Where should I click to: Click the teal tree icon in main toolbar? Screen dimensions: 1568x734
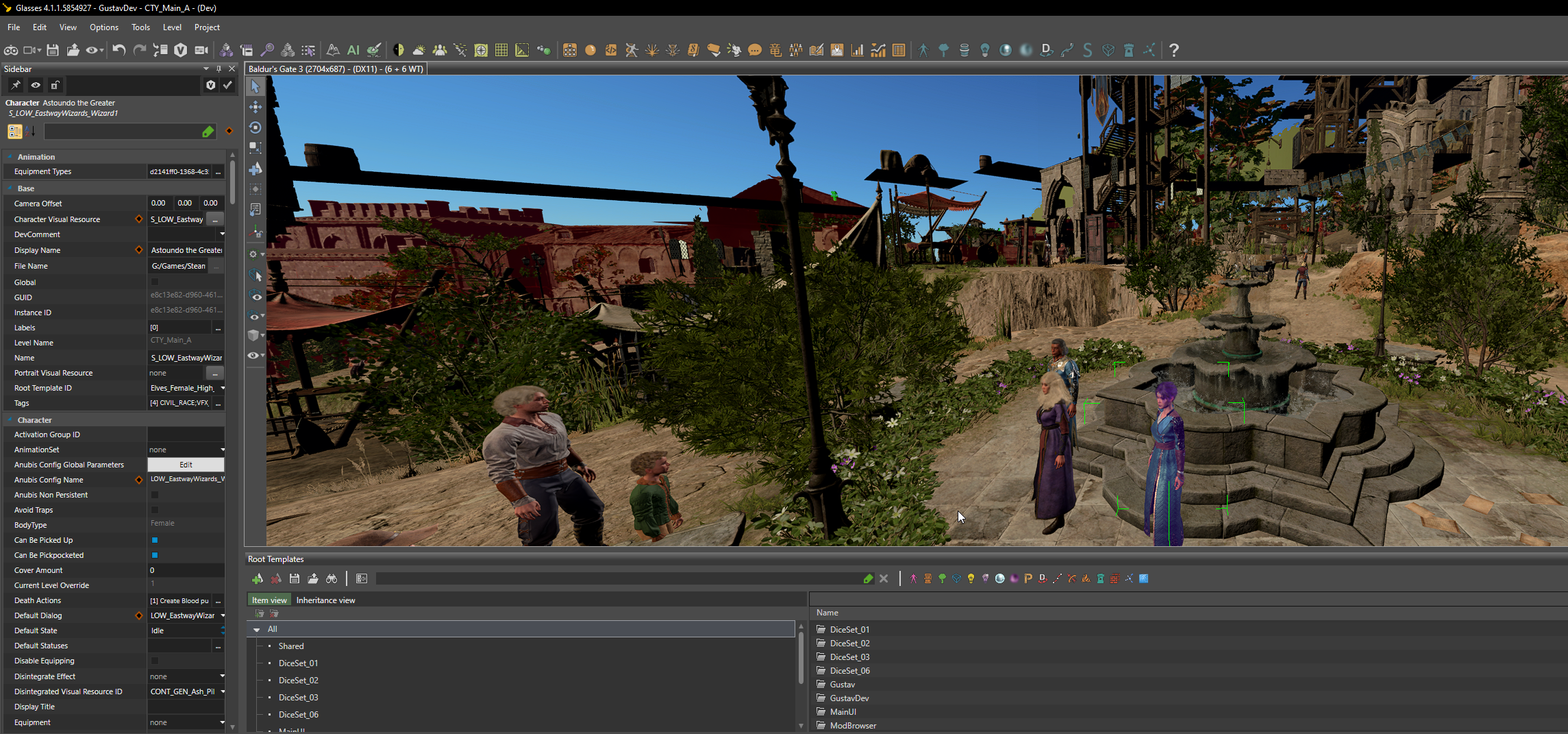(944, 50)
